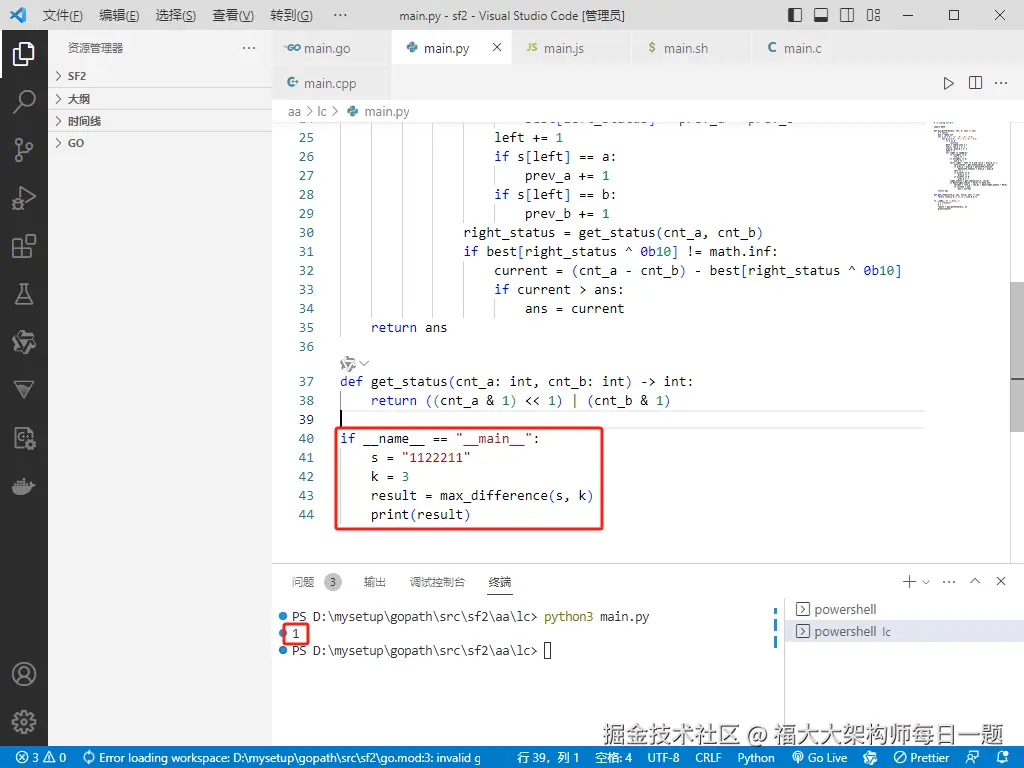Change language mode Python in status bar

click(x=756, y=758)
